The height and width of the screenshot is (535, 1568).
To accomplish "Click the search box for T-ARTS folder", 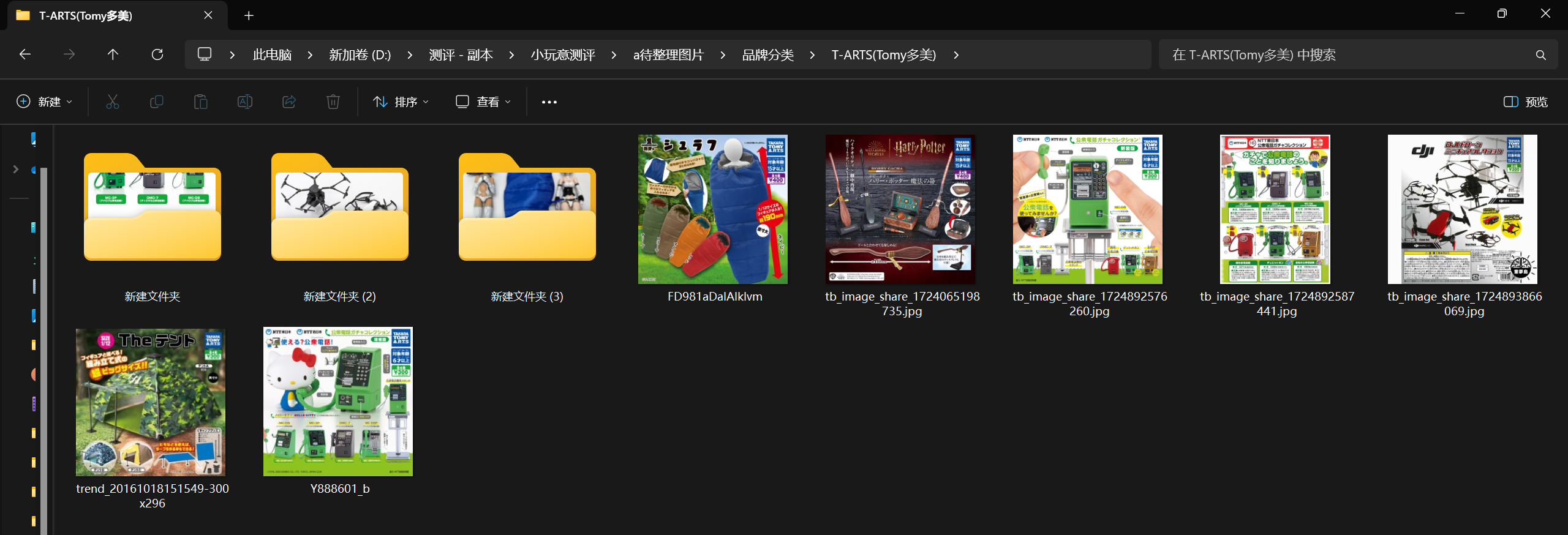I will pos(1347,55).
